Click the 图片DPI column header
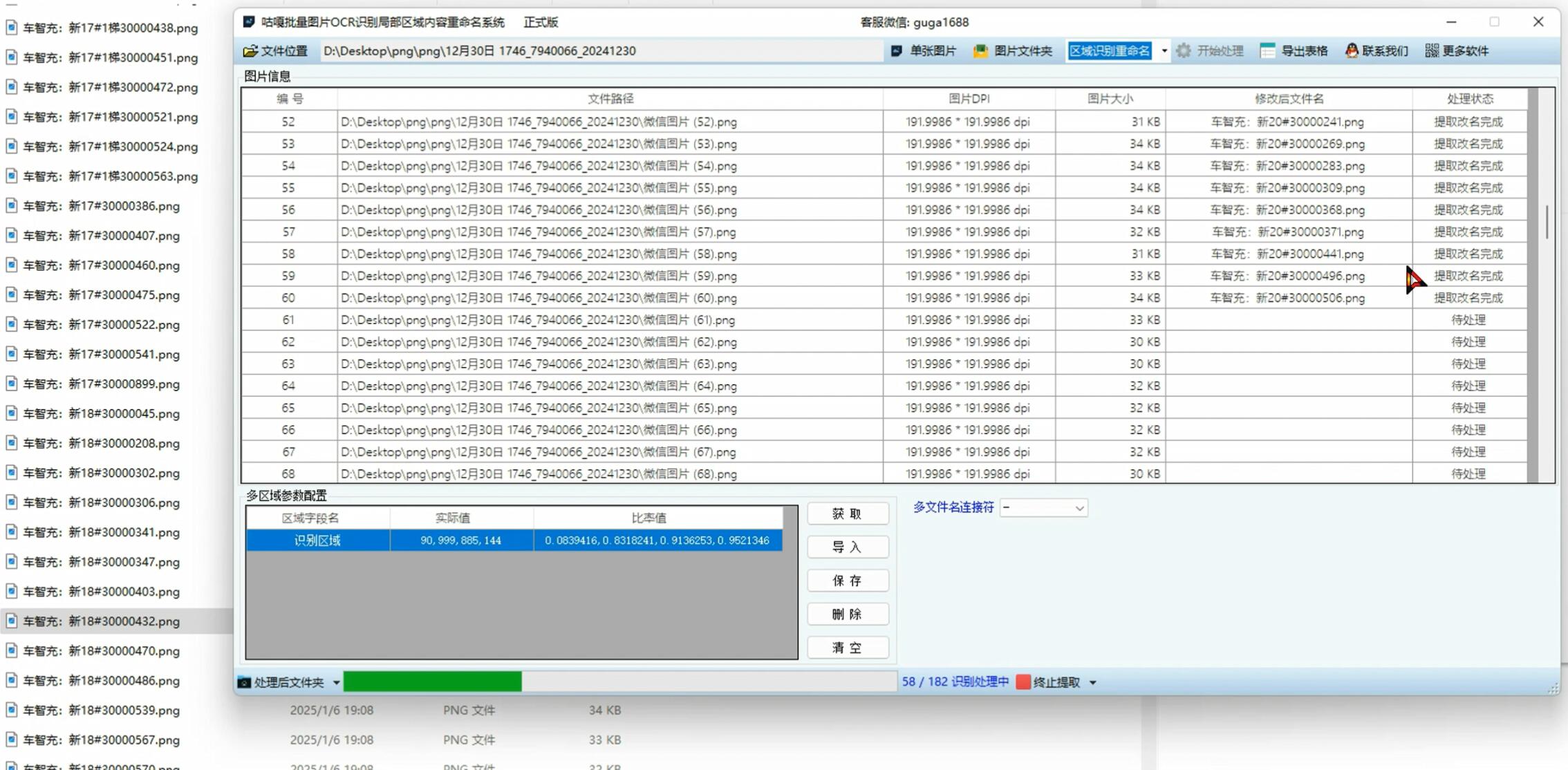Viewport: 1568px width, 770px height. coord(969,99)
